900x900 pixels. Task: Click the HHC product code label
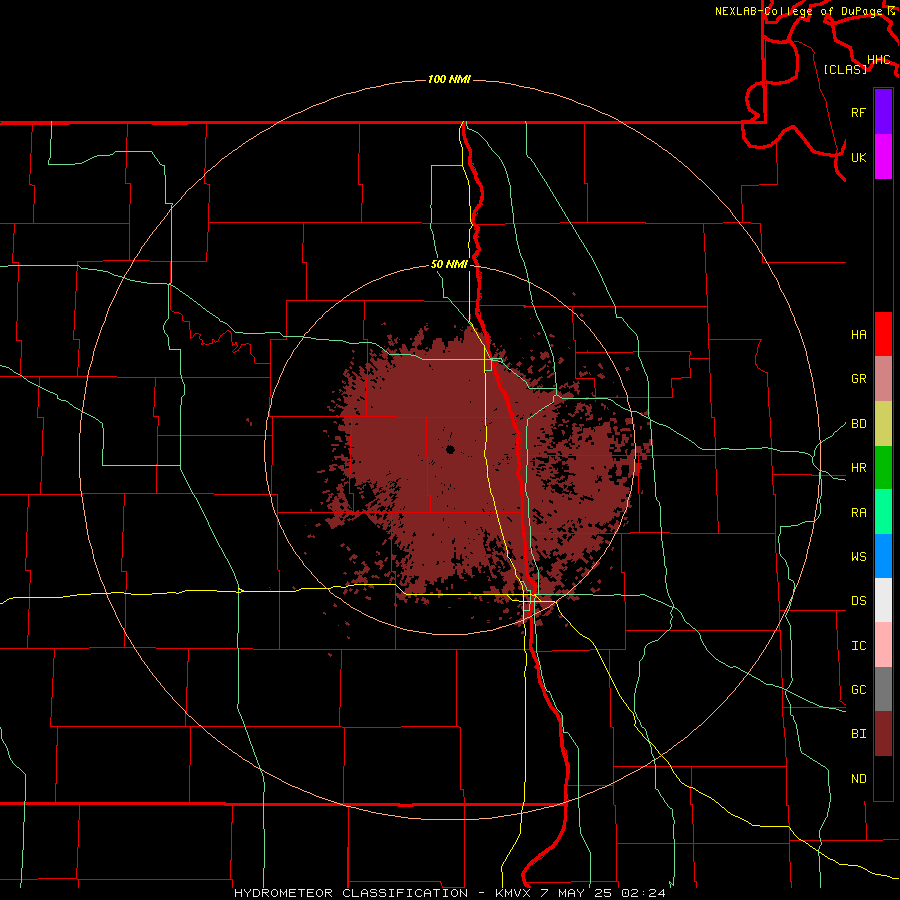879,60
